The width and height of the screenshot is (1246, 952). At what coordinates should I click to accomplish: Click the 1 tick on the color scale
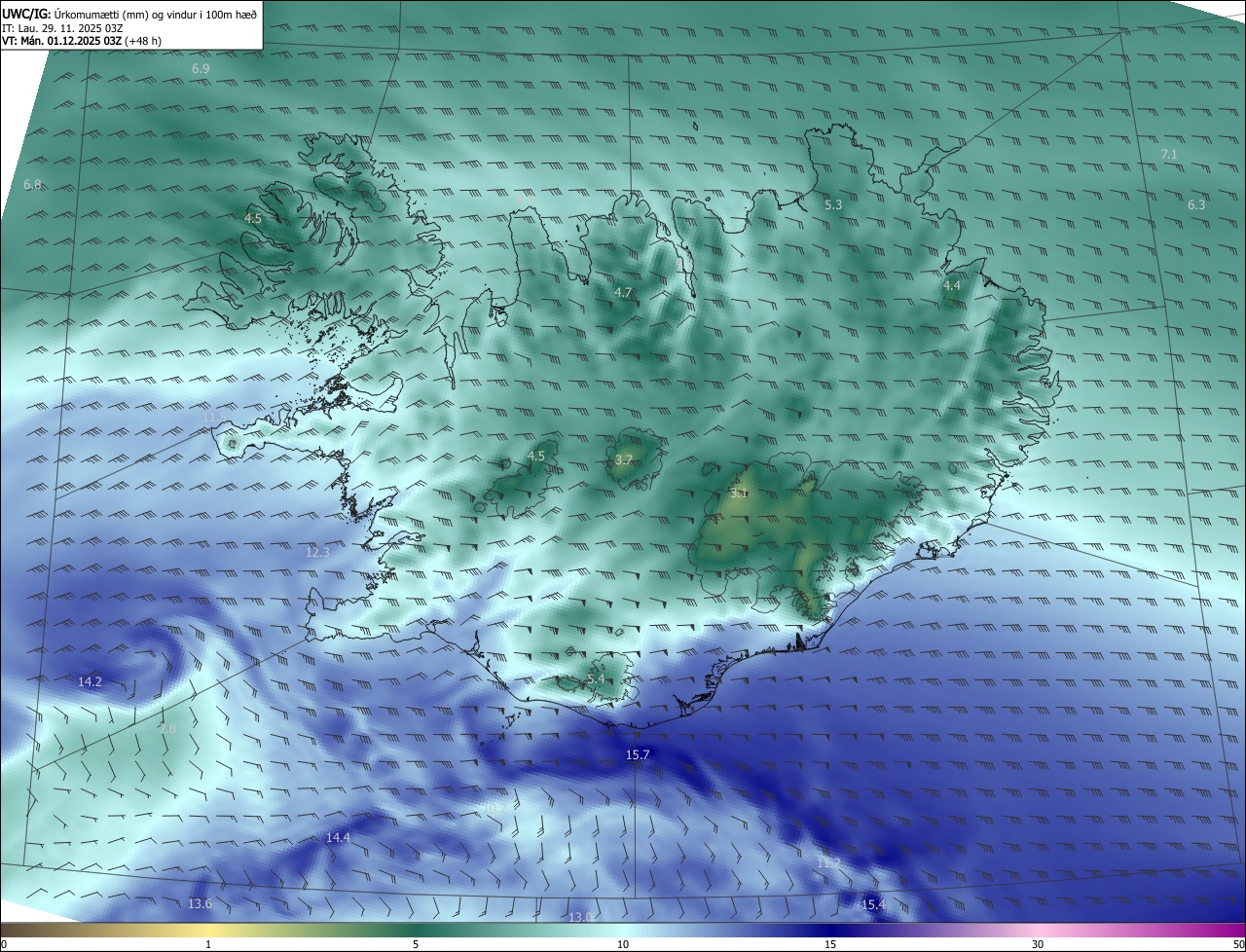point(208,944)
